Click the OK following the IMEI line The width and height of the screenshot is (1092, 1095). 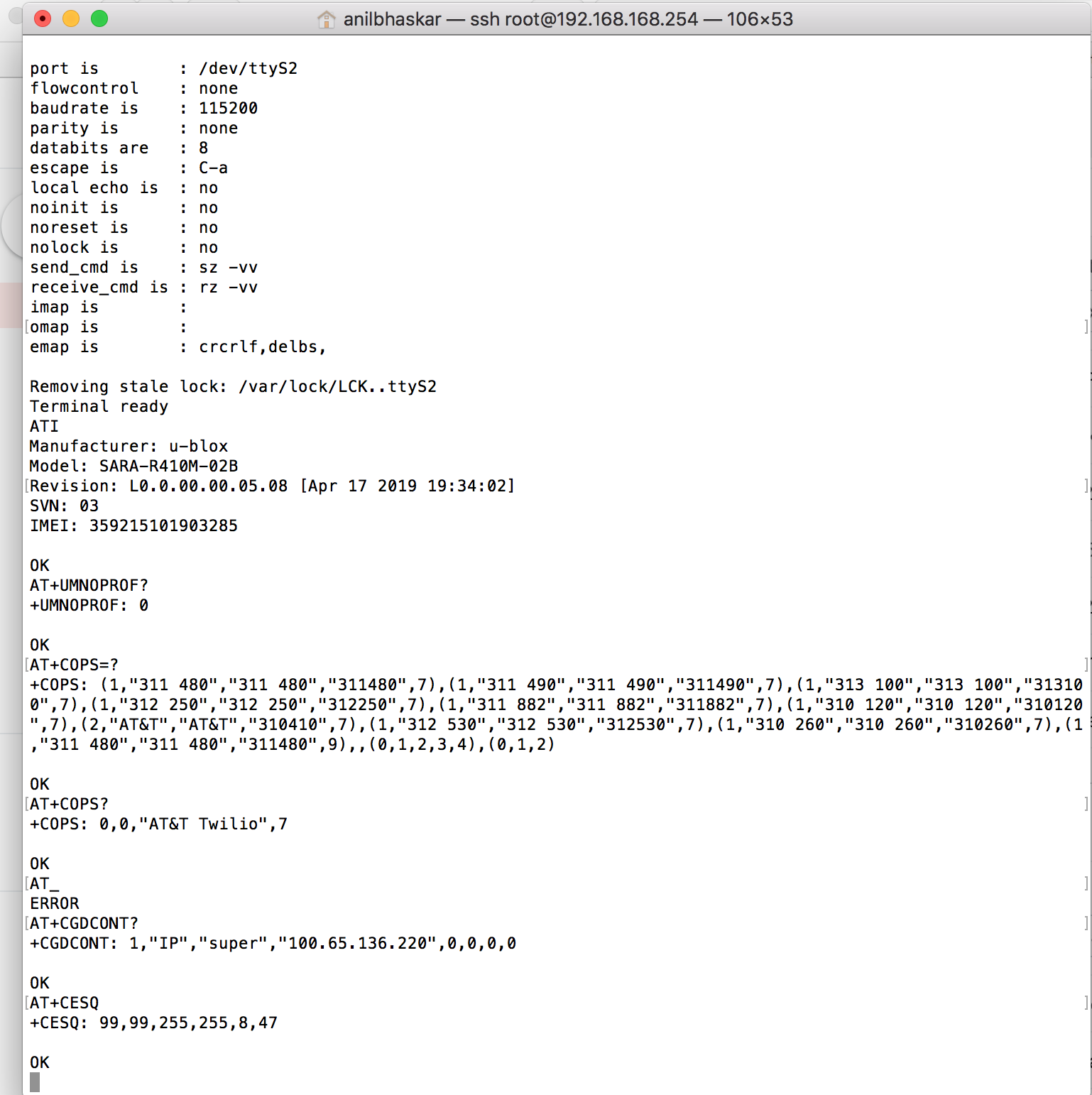[x=40, y=565]
